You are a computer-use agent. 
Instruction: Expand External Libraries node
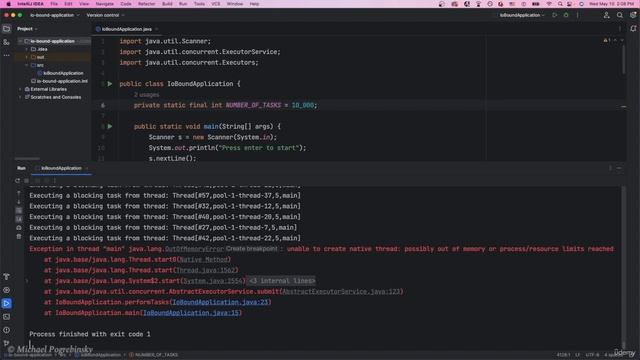(20, 89)
